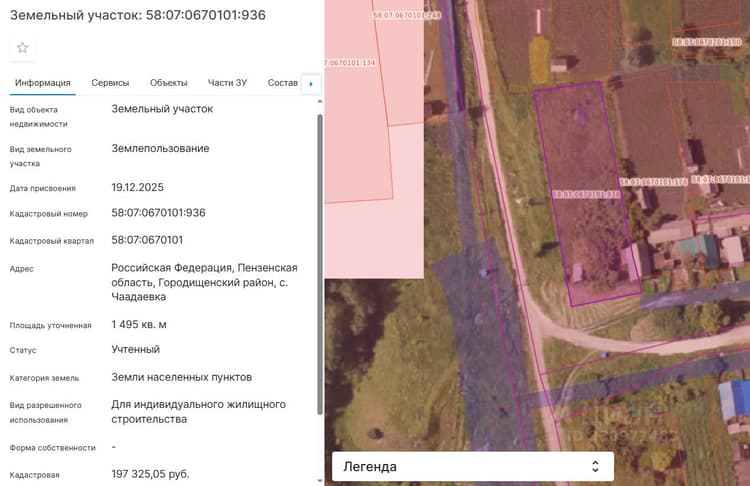The width and height of the screenshot is (750, 486).
Task: Click scrollbar up arrow in info panel
Action: [320, 101]
